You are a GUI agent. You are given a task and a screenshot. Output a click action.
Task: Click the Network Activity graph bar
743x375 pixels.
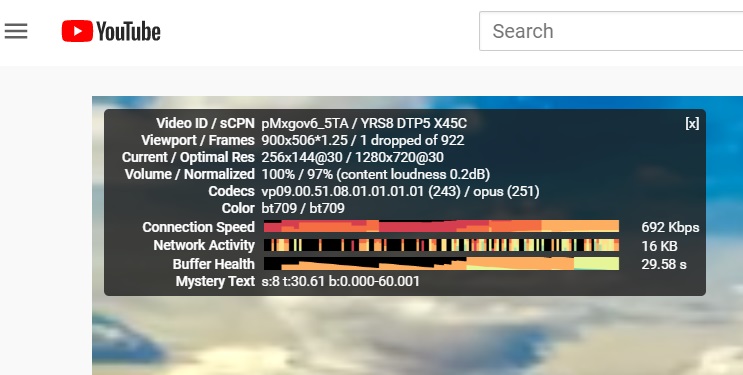[x=441, y=245]
